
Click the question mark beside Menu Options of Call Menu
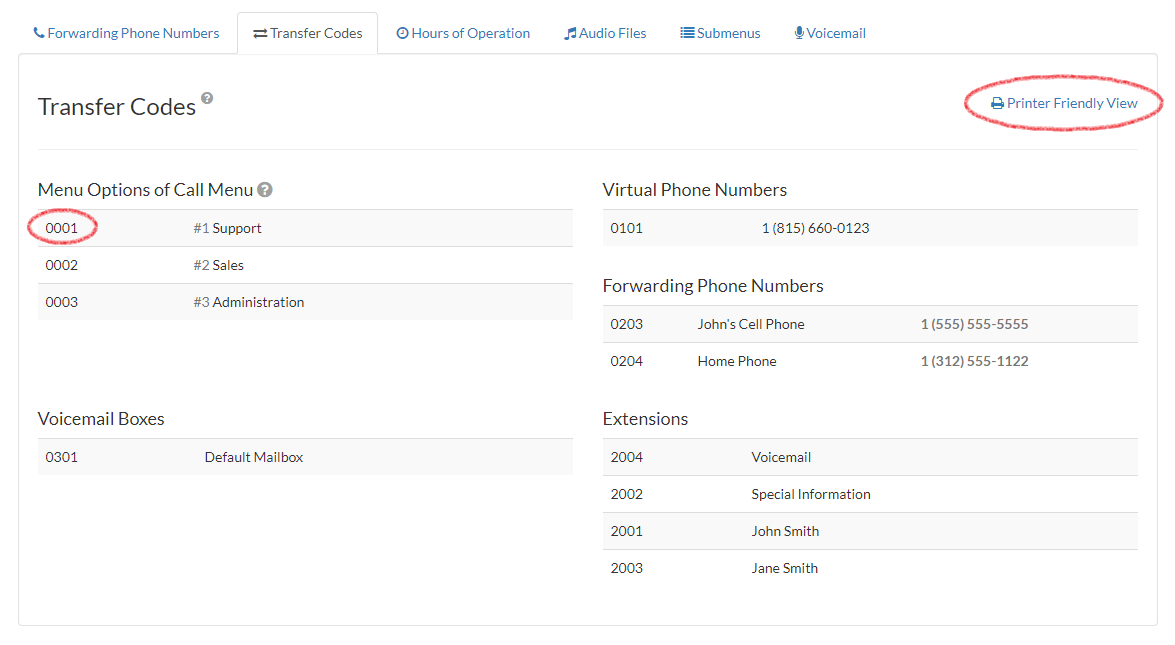[x=265, y=189]
